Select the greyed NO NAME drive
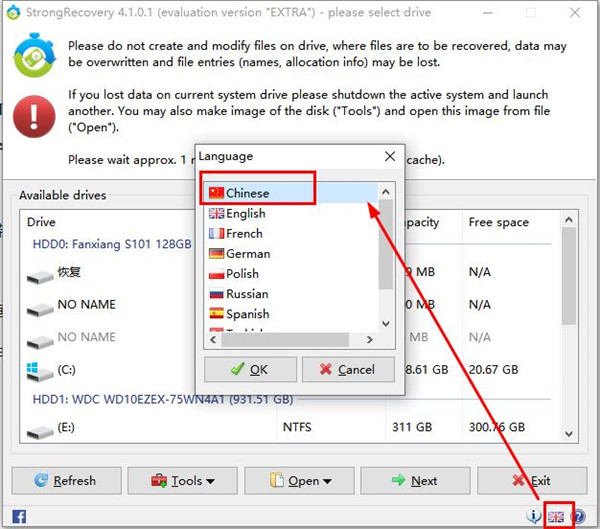600x529 pixels. [285, 338]
